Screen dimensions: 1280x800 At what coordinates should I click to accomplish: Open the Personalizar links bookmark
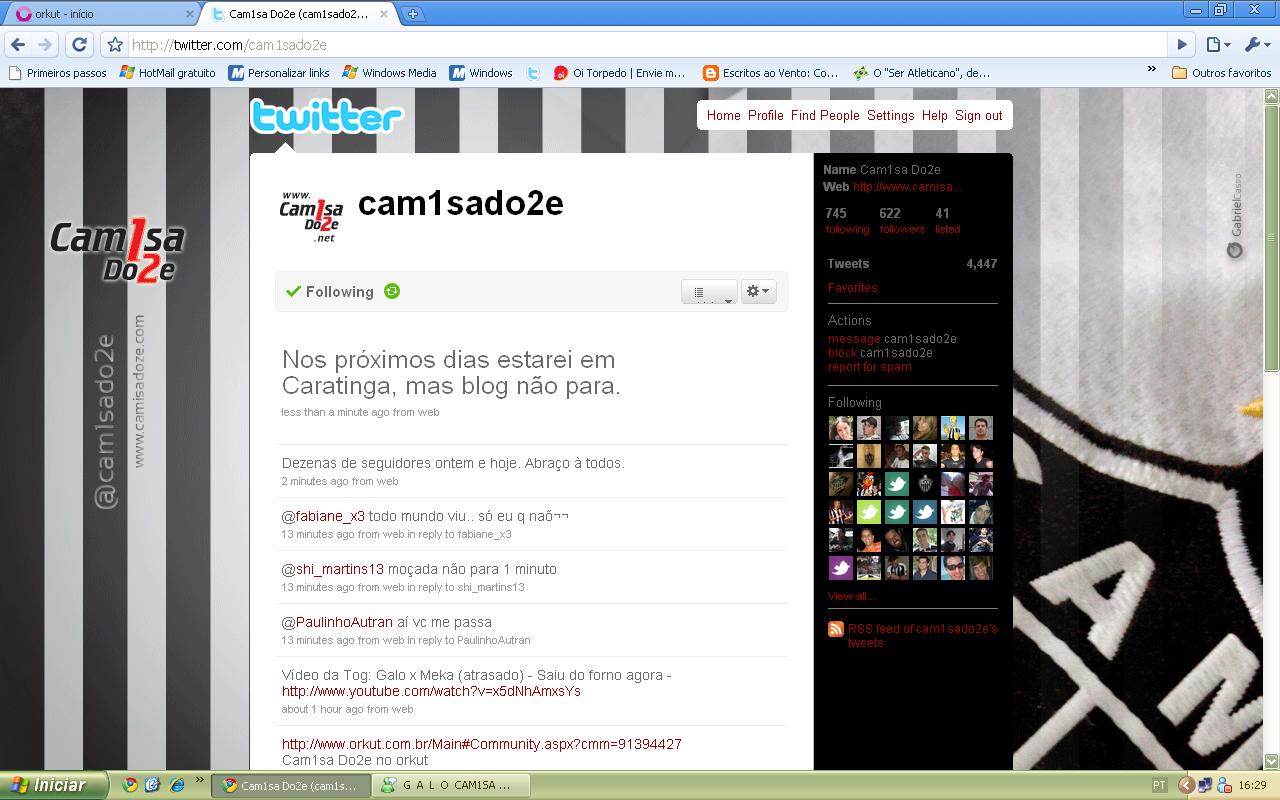point(279,72)
